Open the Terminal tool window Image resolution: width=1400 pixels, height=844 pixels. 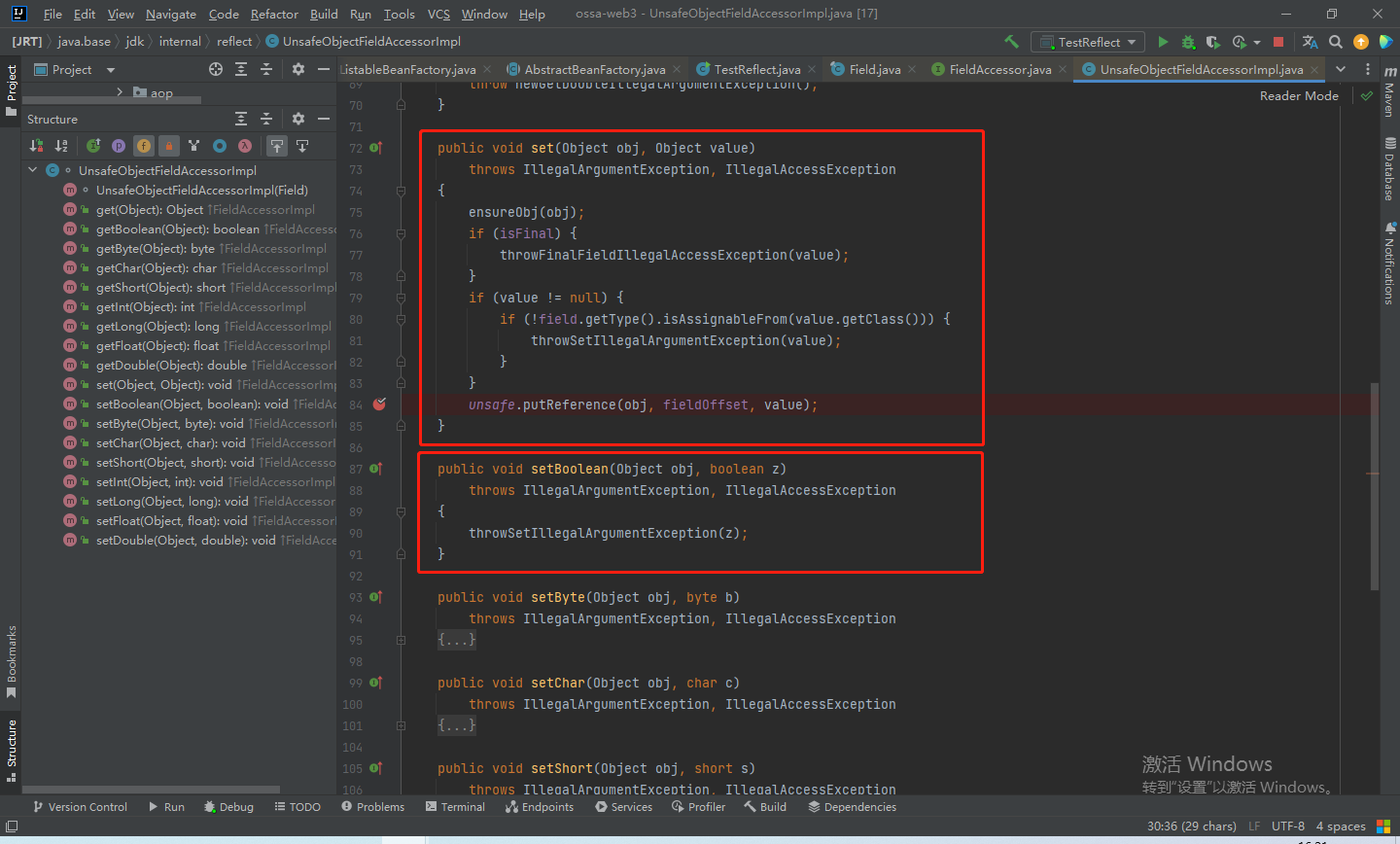point(455,807)
